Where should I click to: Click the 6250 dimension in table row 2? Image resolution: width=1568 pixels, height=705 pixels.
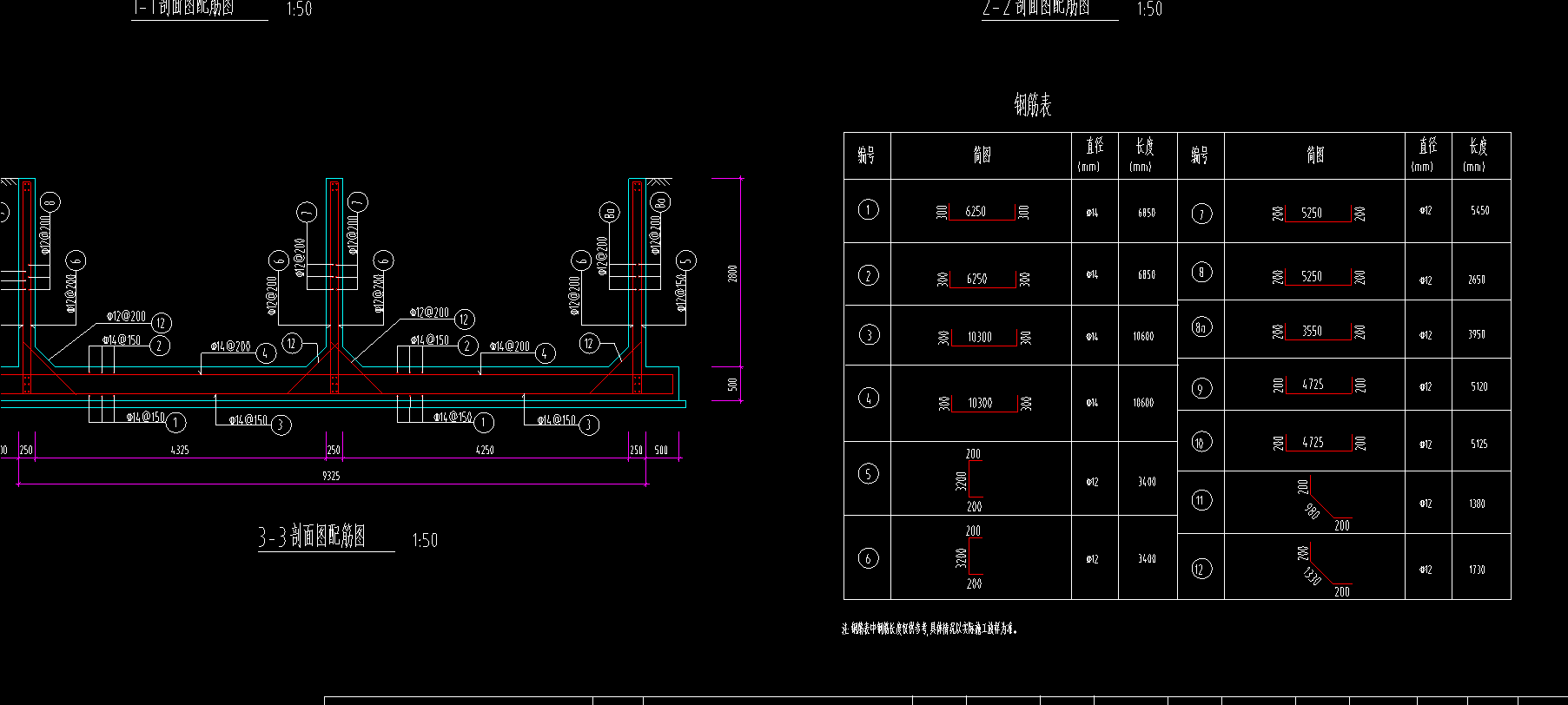click(x=976, y=279)
